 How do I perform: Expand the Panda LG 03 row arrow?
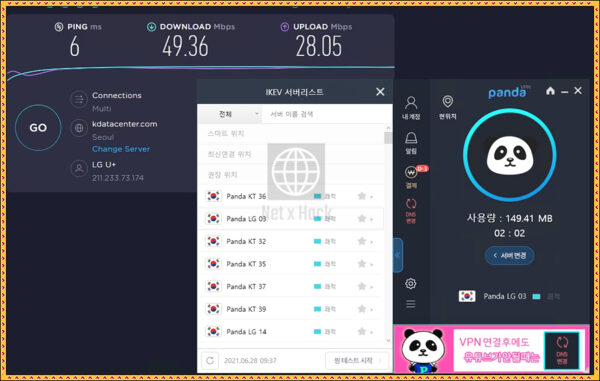point(372,220)
